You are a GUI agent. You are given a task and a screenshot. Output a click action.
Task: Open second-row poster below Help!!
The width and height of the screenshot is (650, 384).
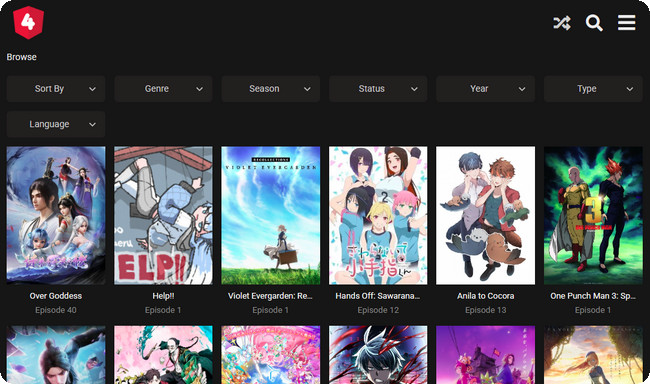163,355
